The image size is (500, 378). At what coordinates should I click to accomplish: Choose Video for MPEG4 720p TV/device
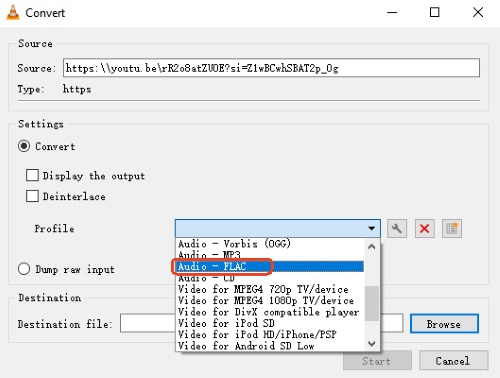click(270, 289)
